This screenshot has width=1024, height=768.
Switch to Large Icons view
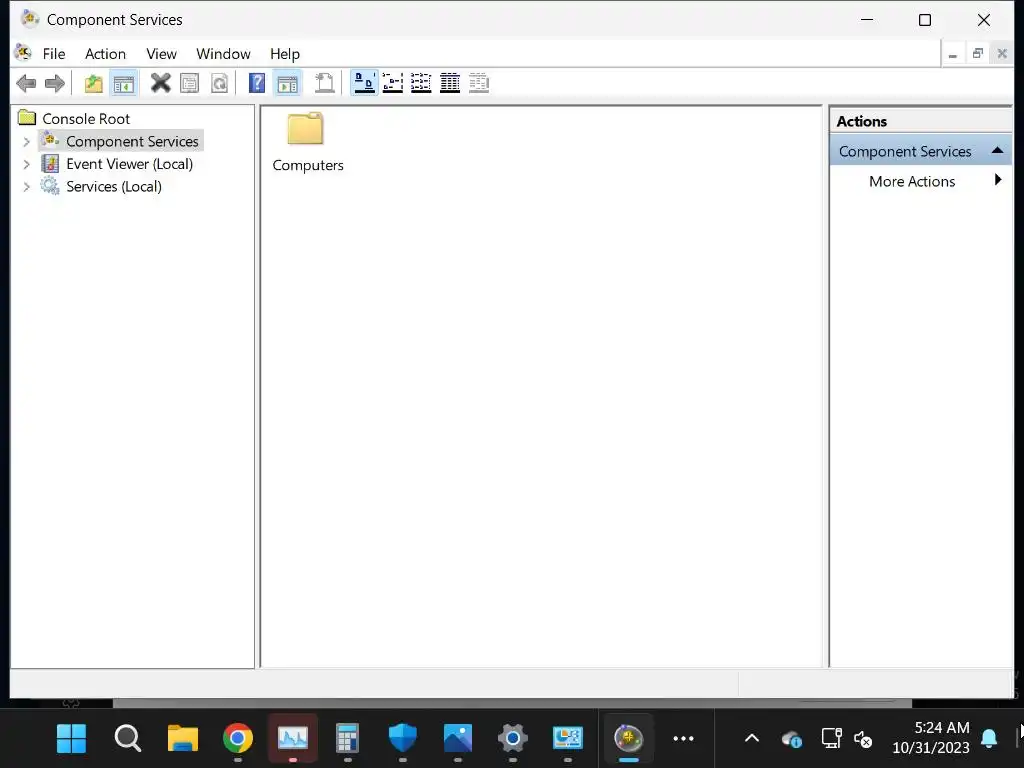point(364,83)
